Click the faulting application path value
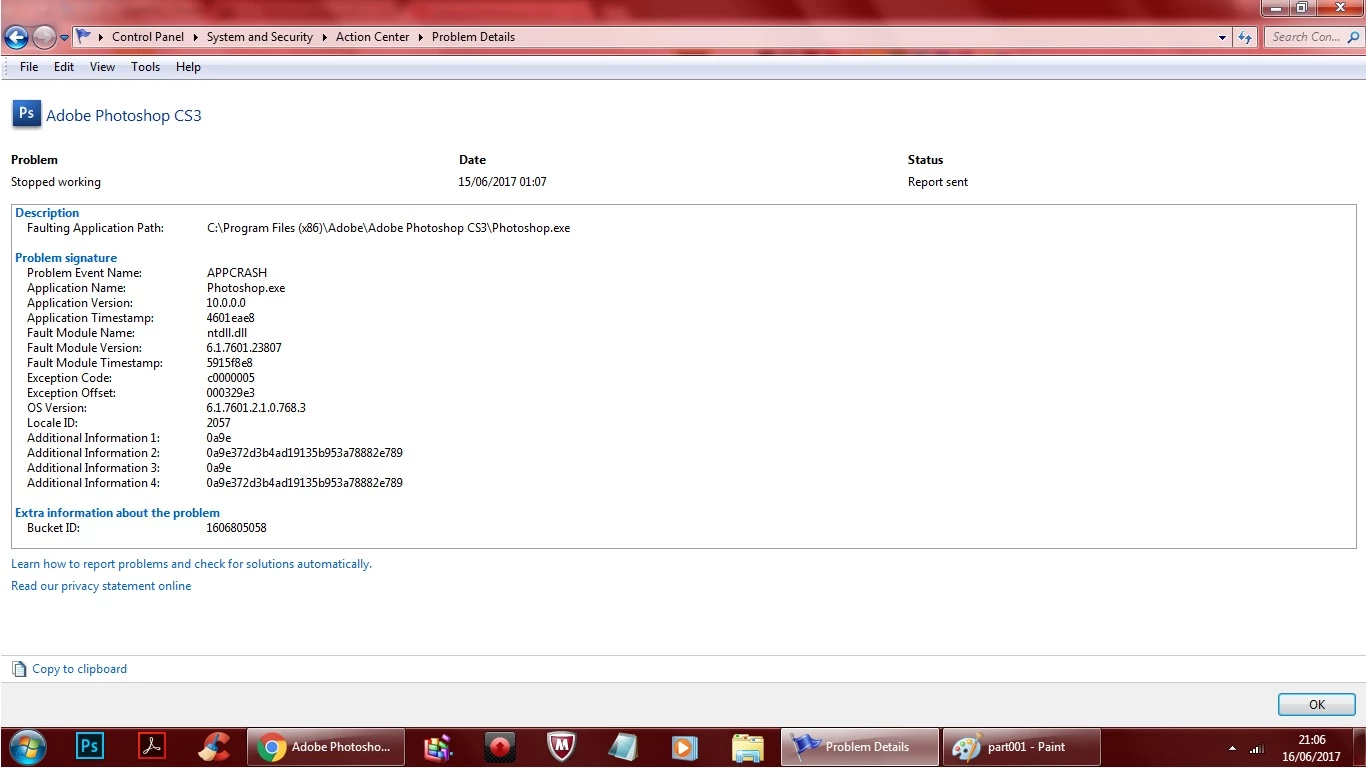Screen dimensions: 1366x768 388,228
